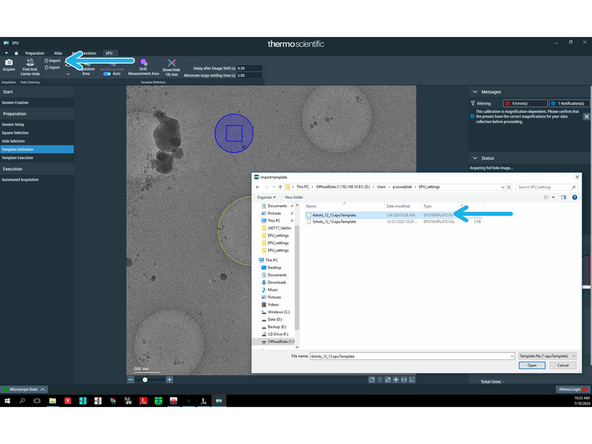Switch to the EPU tab

pyautogui.click(x=109, y=53)
